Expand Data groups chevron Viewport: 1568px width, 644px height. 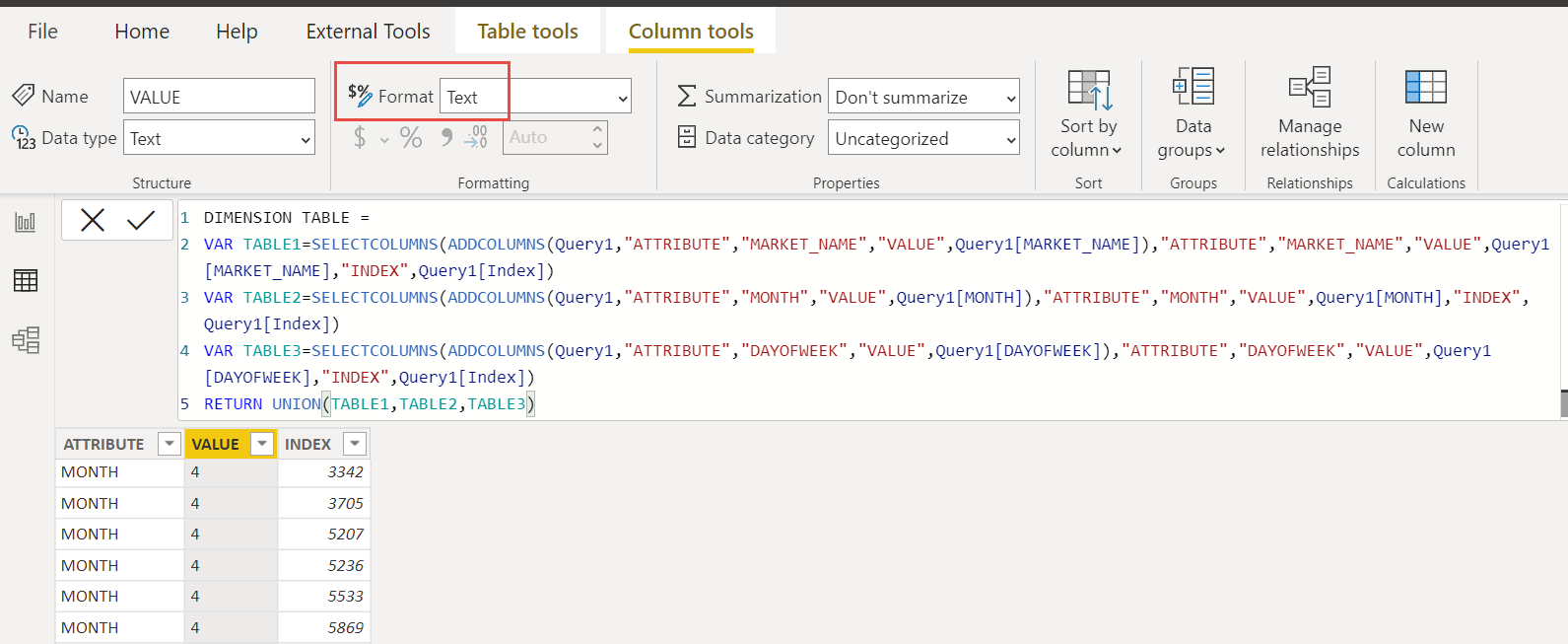(x=1221, y=151)
